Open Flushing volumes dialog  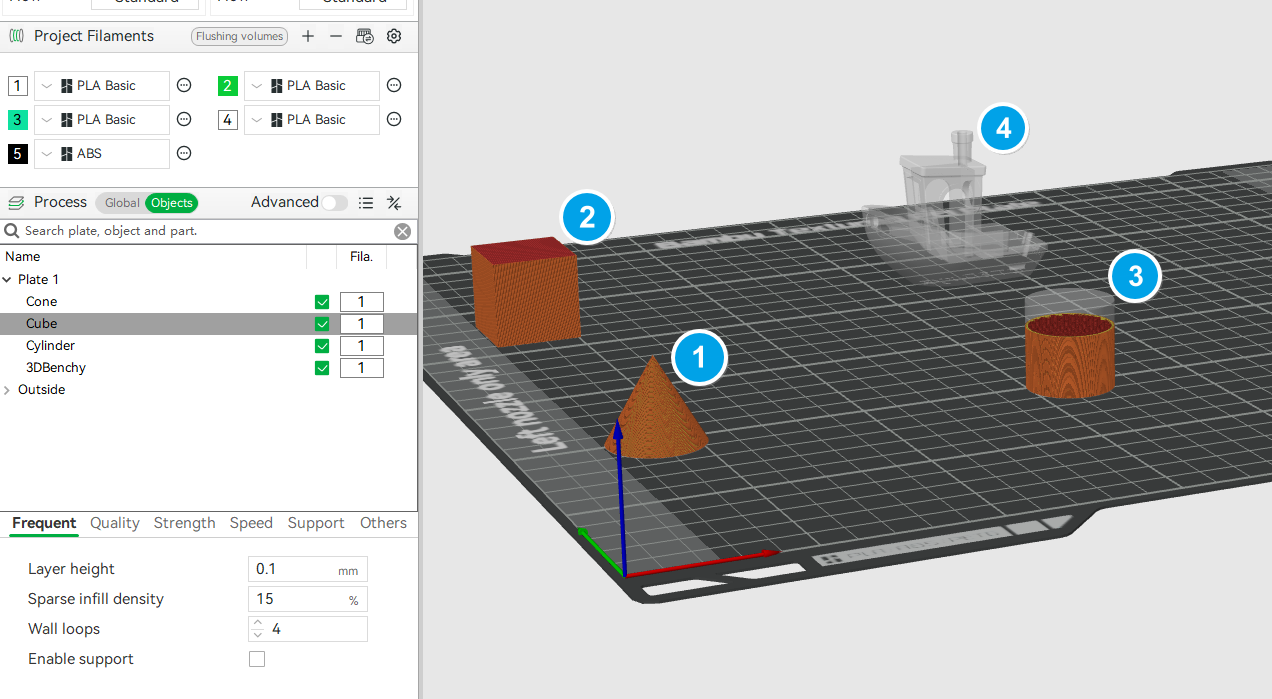point(240,36)
